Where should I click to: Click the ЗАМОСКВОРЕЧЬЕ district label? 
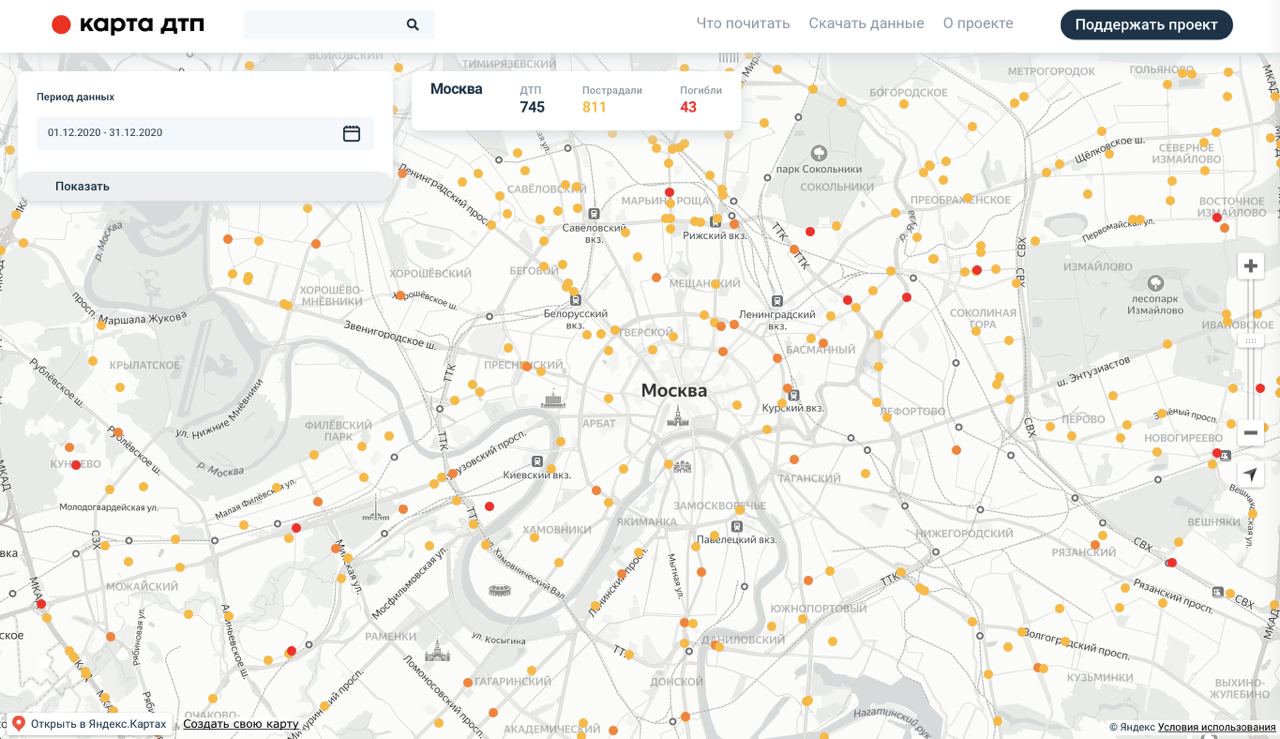[x=720, y=505]
